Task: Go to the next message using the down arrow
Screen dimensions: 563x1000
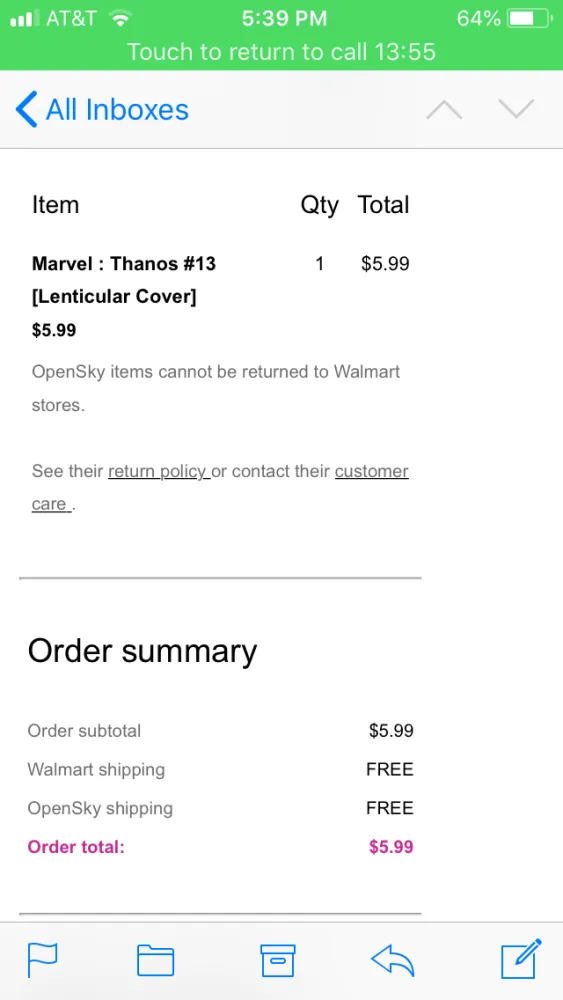Action: 516,110
